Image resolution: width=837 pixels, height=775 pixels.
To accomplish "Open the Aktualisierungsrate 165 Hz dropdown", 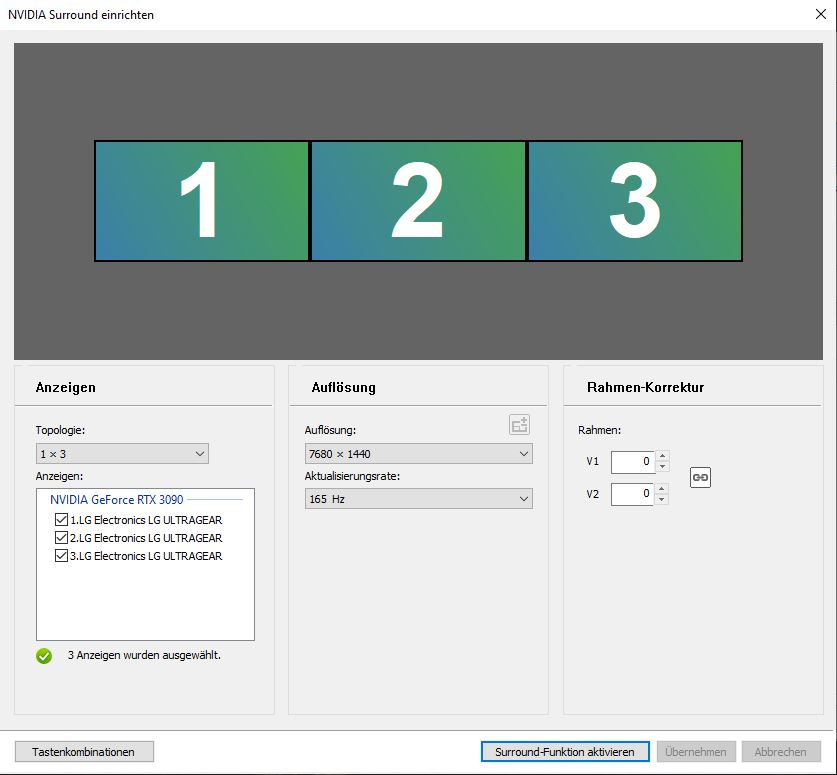I will click(418, 499).
